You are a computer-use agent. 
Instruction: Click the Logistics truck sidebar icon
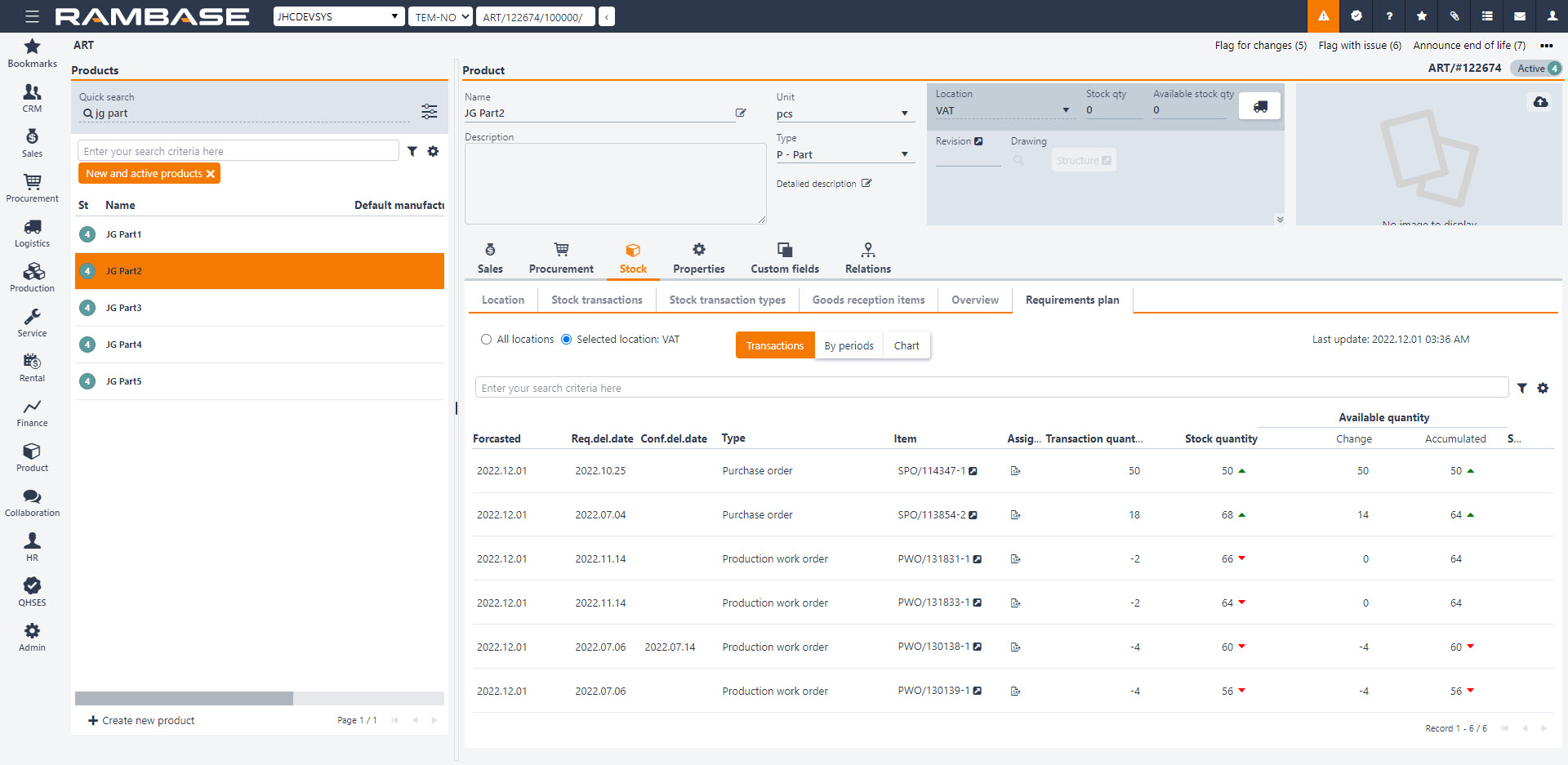click(32, 233)
